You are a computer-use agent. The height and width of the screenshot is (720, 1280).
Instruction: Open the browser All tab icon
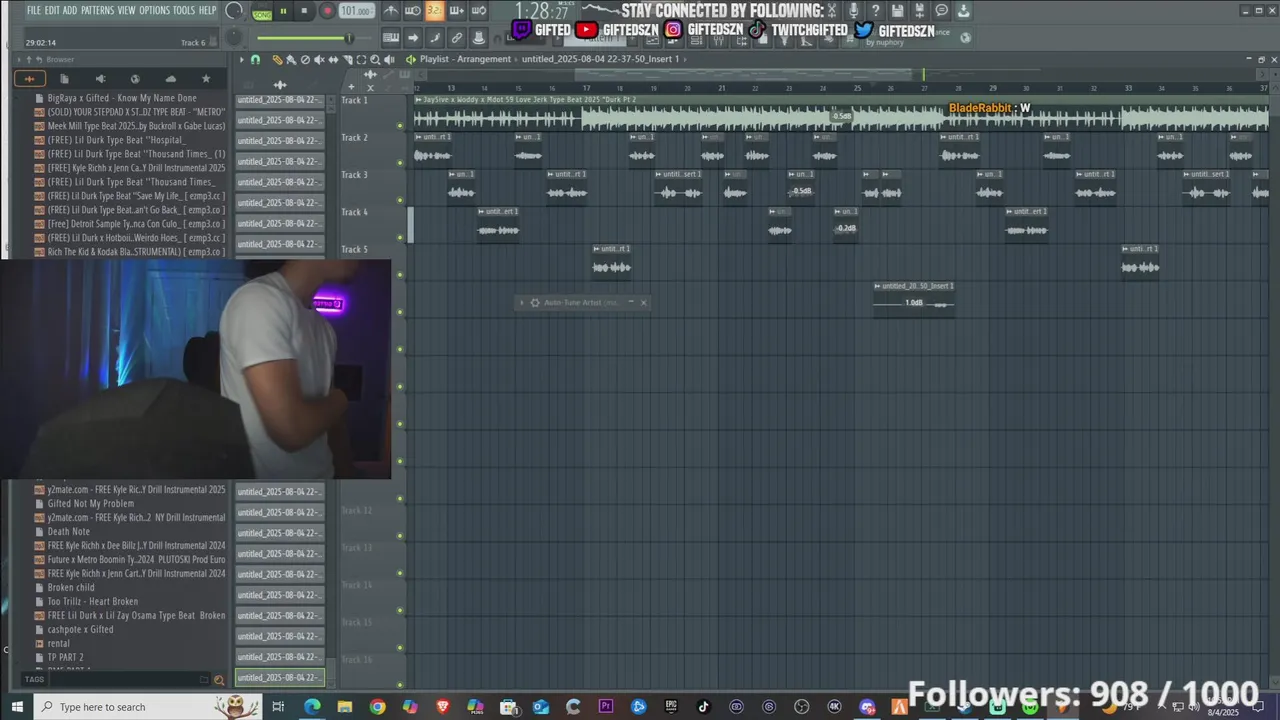pyautogui.click(x=29, y=79)
